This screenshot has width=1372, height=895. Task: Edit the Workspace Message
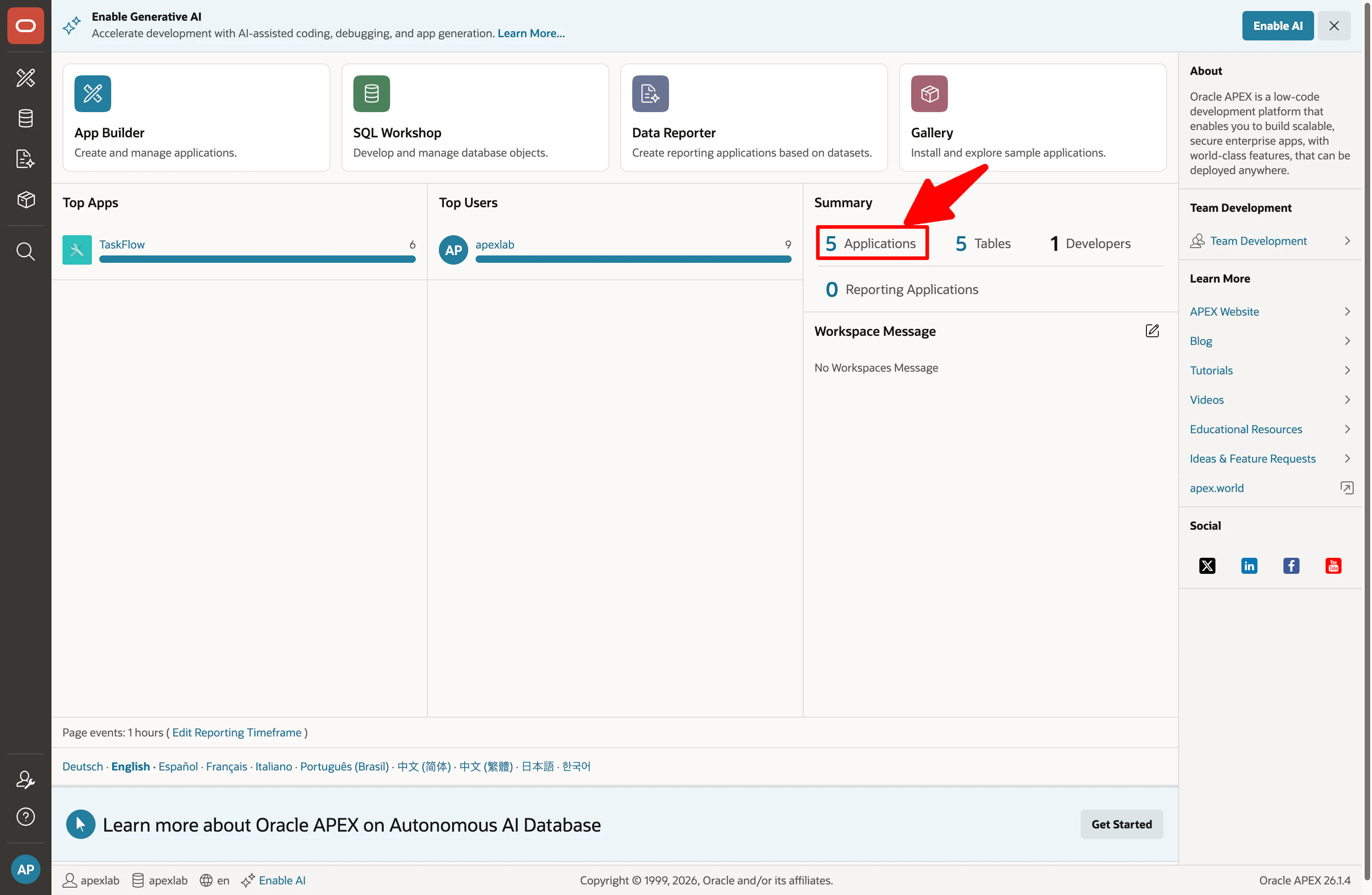pos(1152,331)
